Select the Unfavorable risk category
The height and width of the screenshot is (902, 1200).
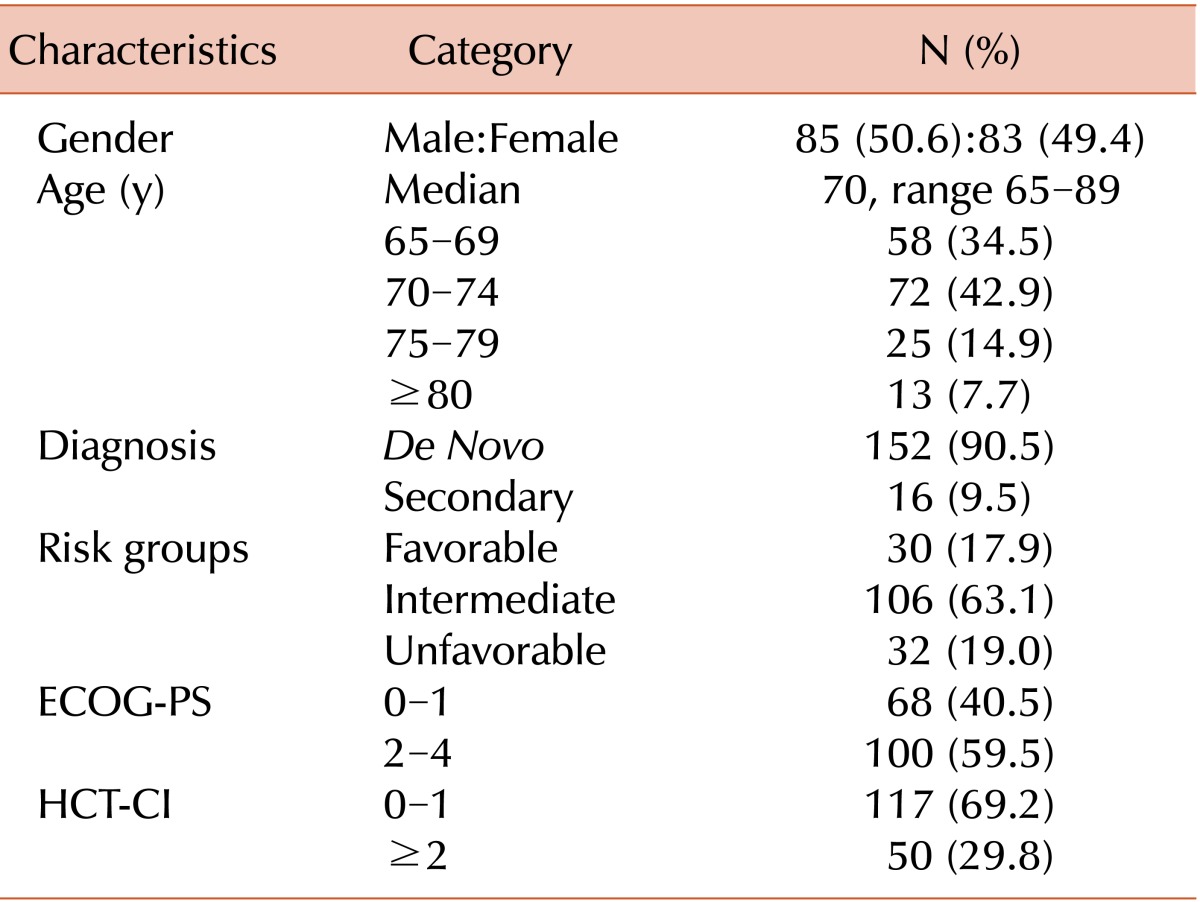[x=495, y=651]
